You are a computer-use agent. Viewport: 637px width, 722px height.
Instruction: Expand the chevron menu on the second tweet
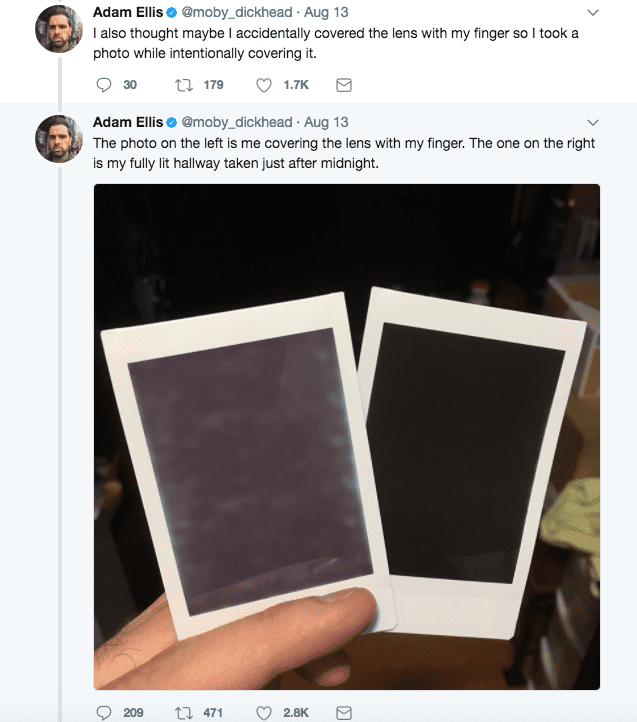pyautogui.click(x=593, y=122)
